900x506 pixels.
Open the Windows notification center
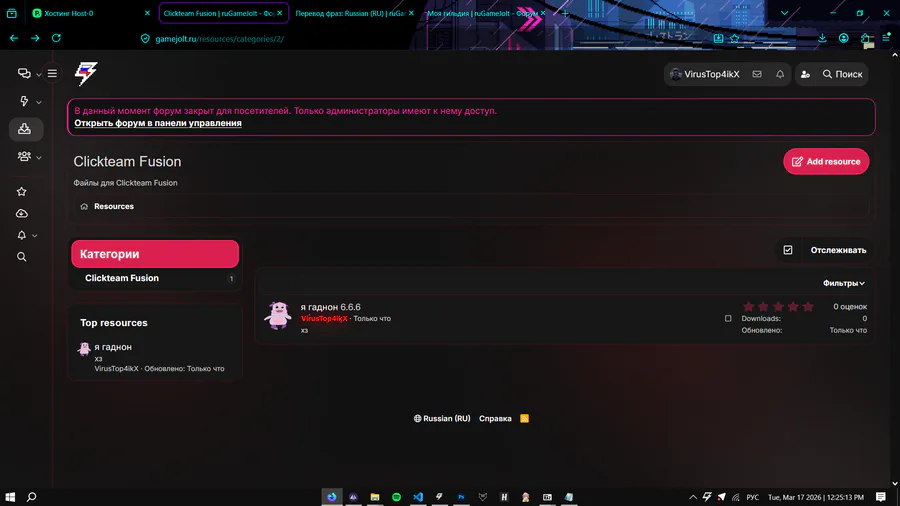[880, 497]
